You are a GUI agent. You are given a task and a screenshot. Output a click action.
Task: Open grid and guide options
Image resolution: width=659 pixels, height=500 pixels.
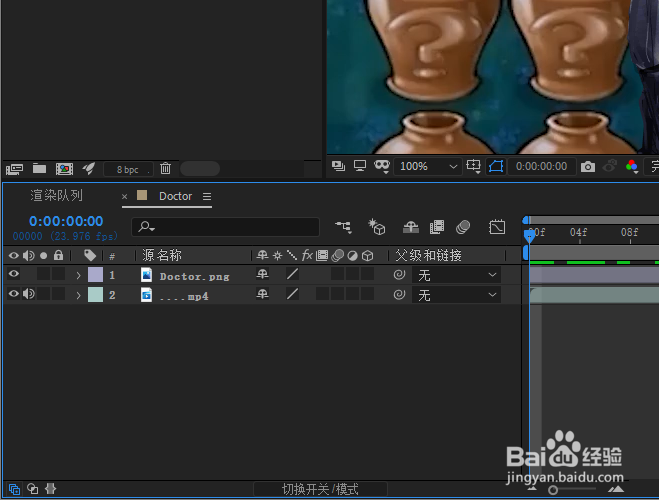[x=474, y=166]
